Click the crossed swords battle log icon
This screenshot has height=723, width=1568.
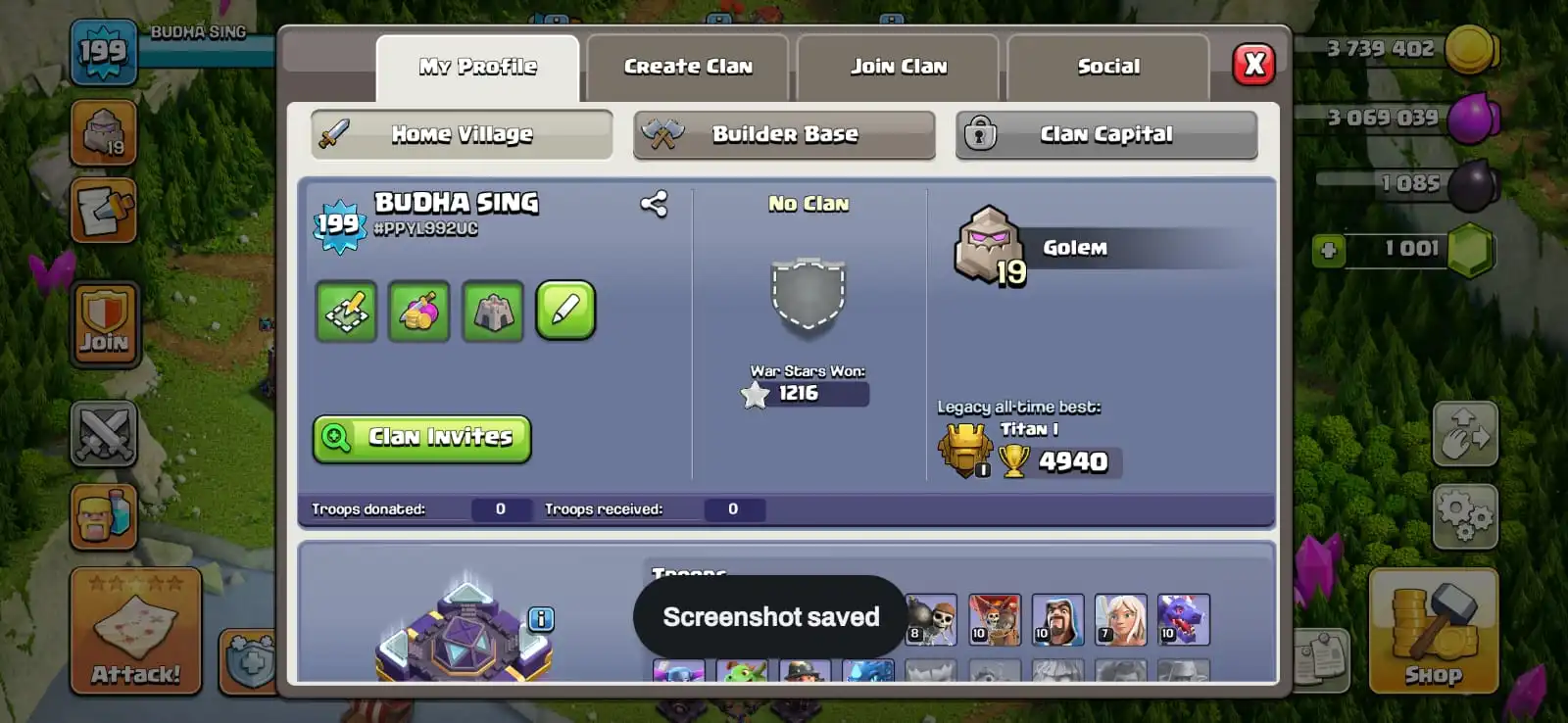point(104,434)
